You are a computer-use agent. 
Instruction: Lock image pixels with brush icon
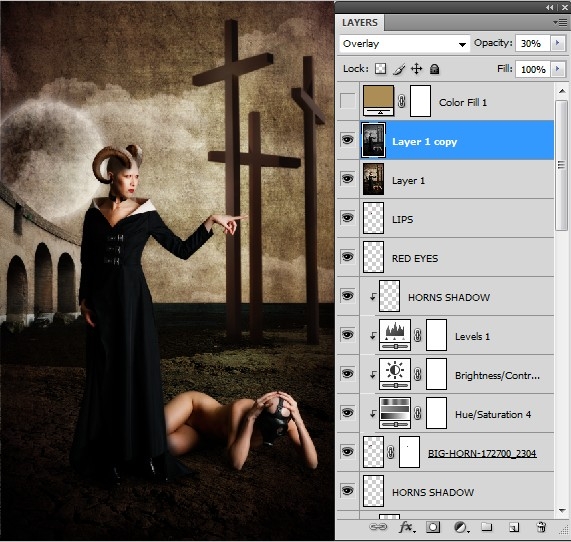pos(399,69)
